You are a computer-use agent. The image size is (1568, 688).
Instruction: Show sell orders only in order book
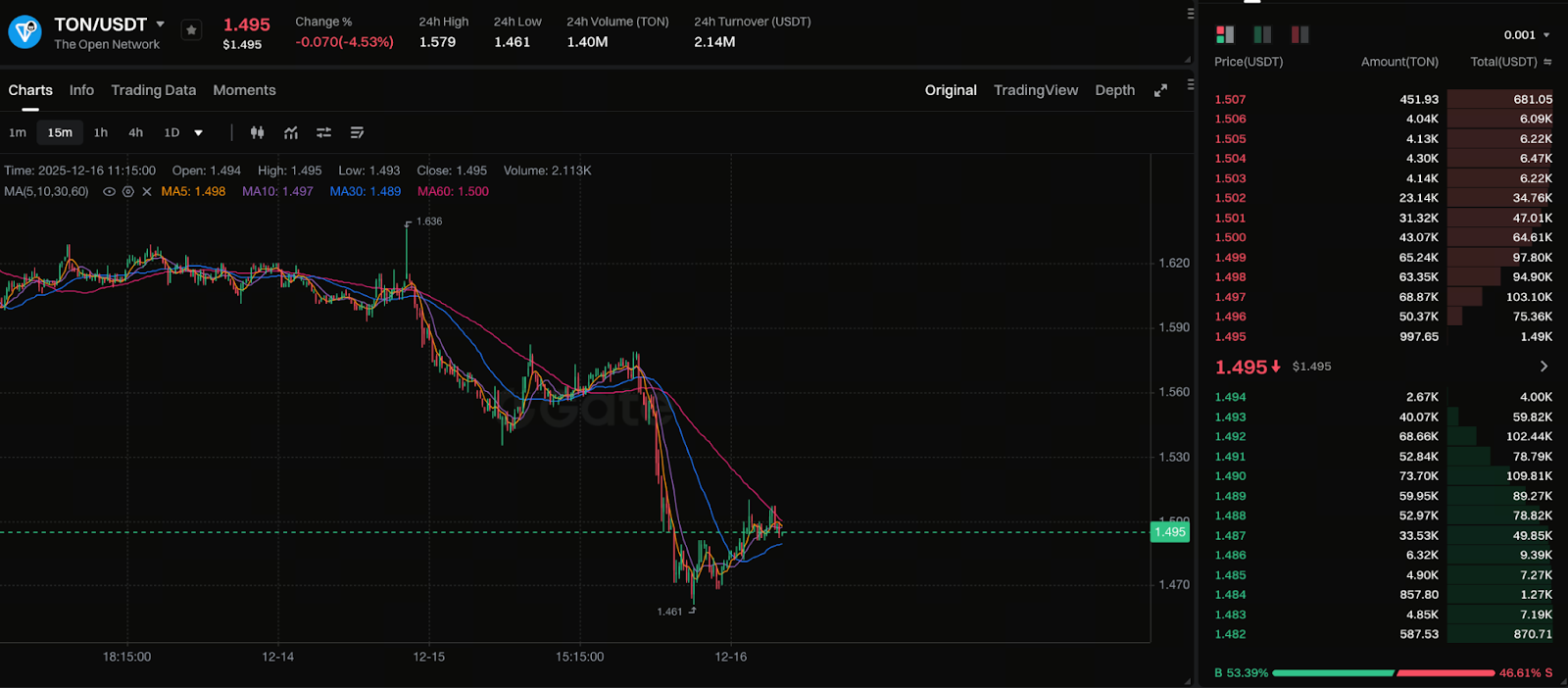coord(1299,34)
